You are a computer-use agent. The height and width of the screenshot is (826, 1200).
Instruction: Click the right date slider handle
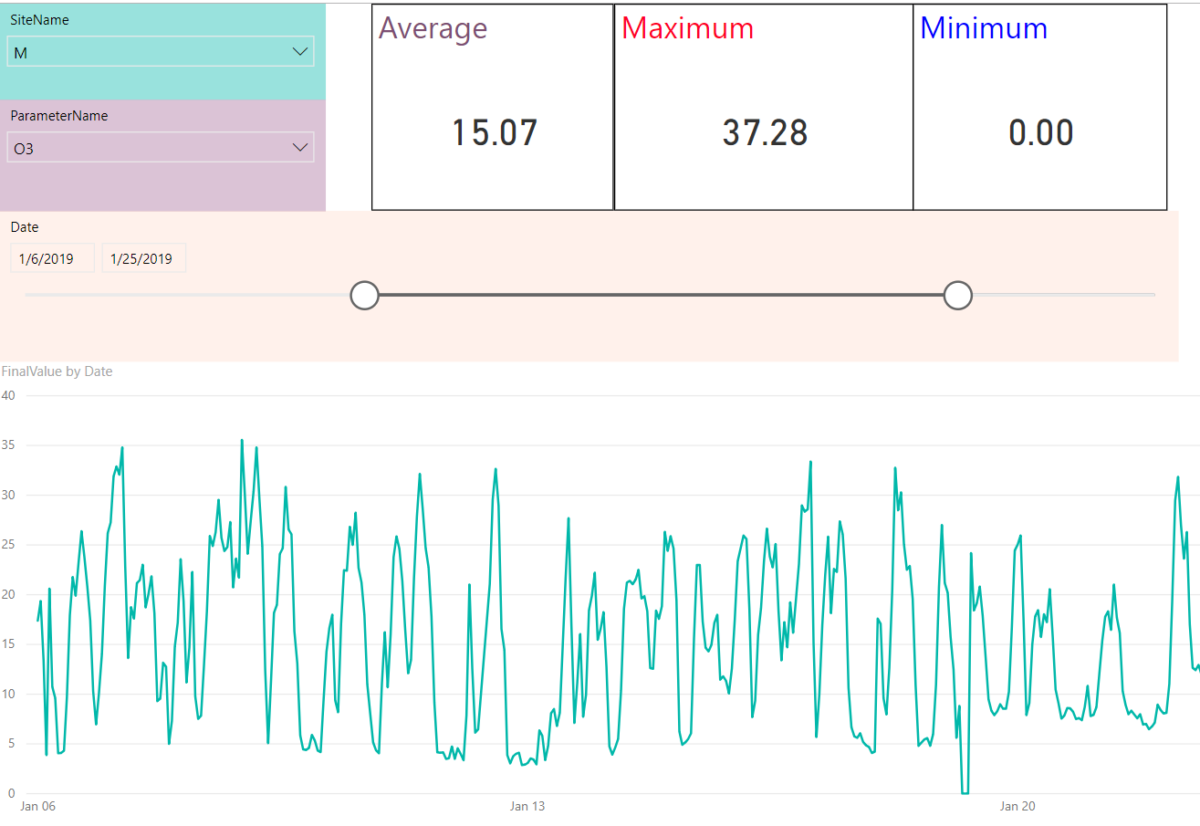[957, 295]
